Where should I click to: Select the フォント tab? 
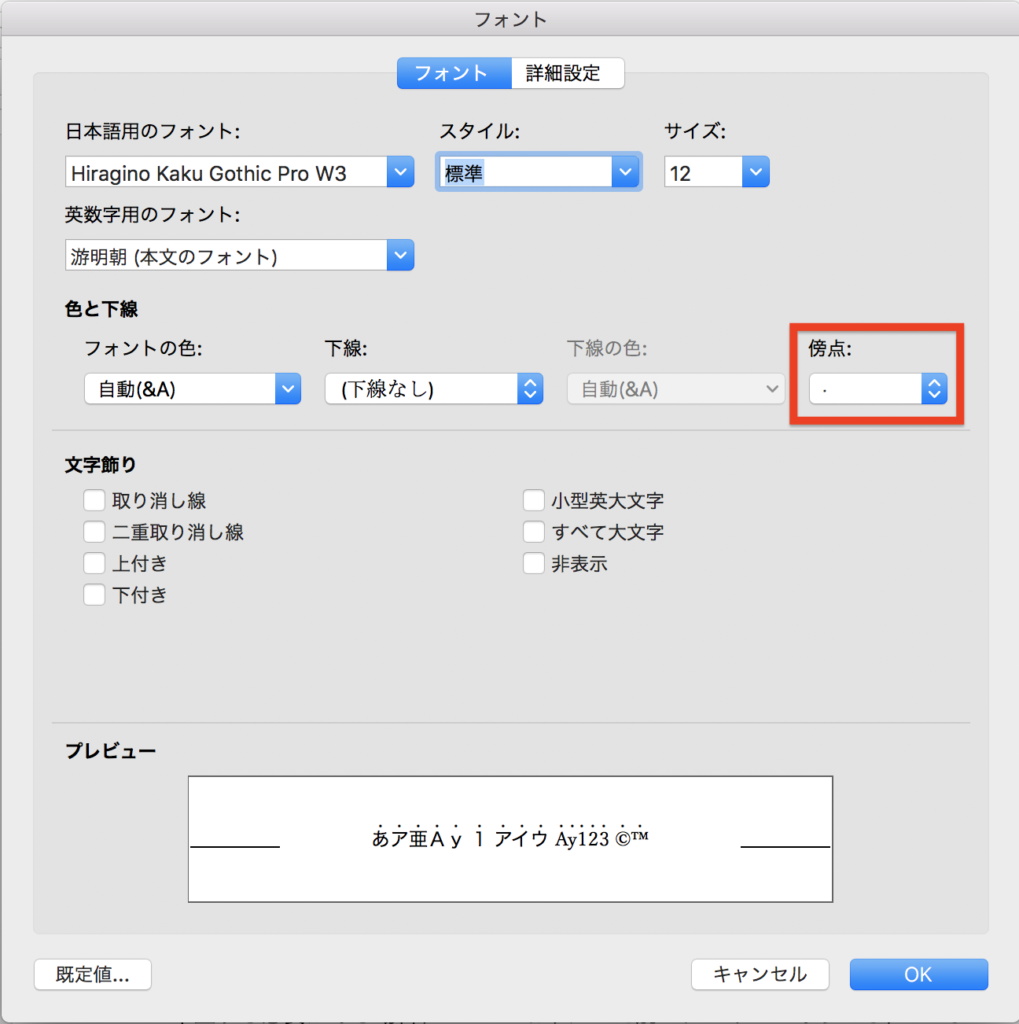click(453, 73)
